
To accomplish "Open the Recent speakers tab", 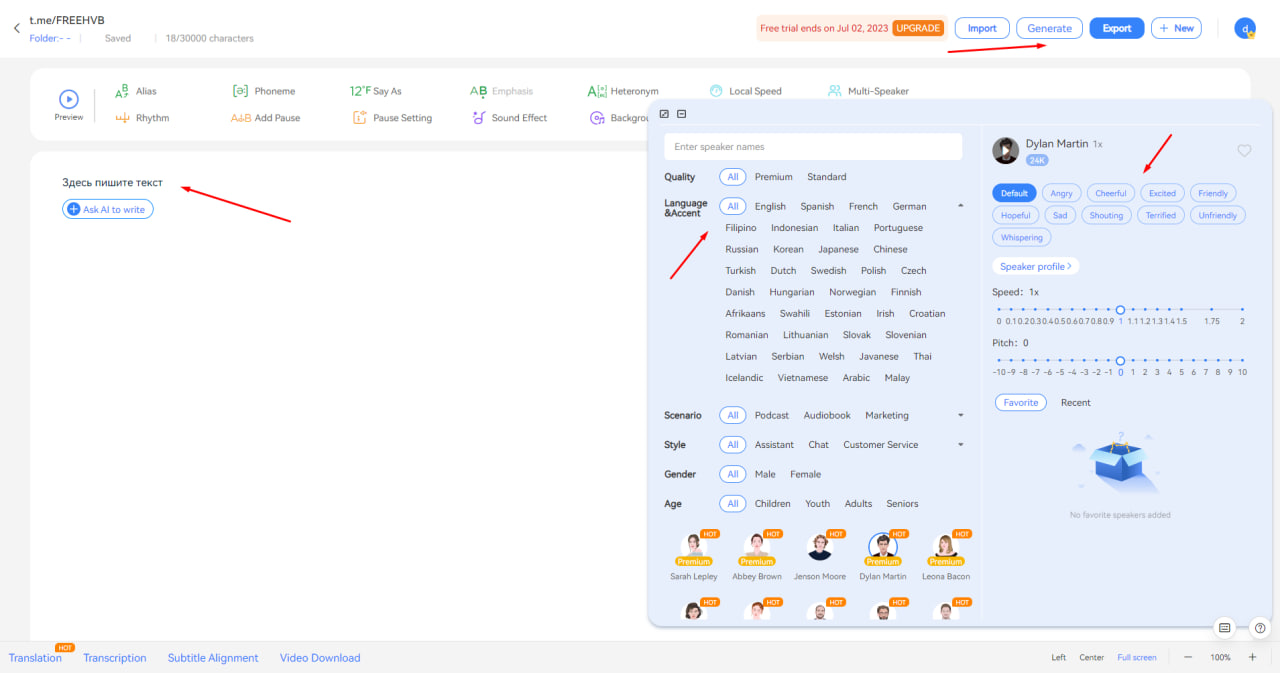I will [x=1076, y=402].
